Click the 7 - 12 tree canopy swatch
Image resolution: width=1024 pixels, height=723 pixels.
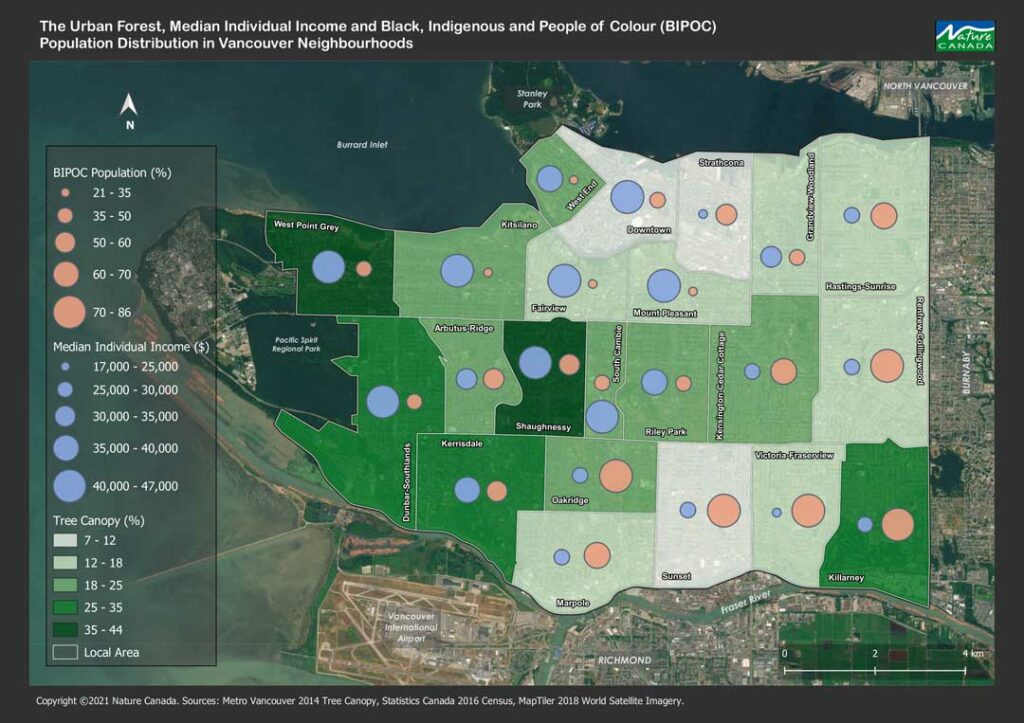click(65, 540)
